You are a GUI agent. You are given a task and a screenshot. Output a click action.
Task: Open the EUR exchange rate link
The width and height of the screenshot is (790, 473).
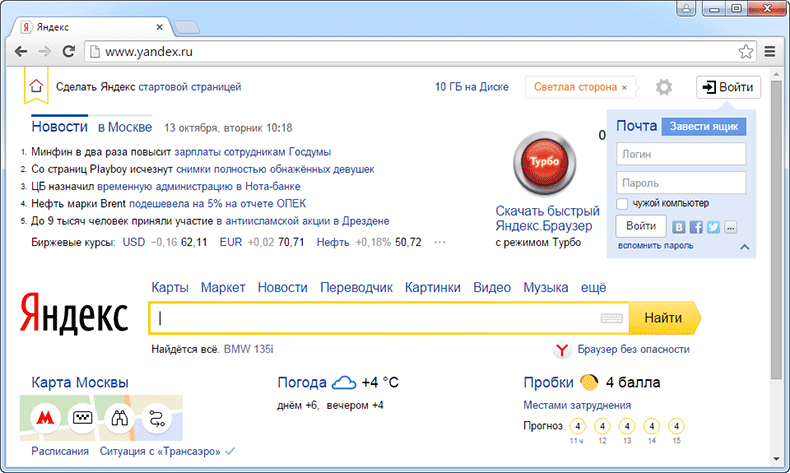(231, 242)
